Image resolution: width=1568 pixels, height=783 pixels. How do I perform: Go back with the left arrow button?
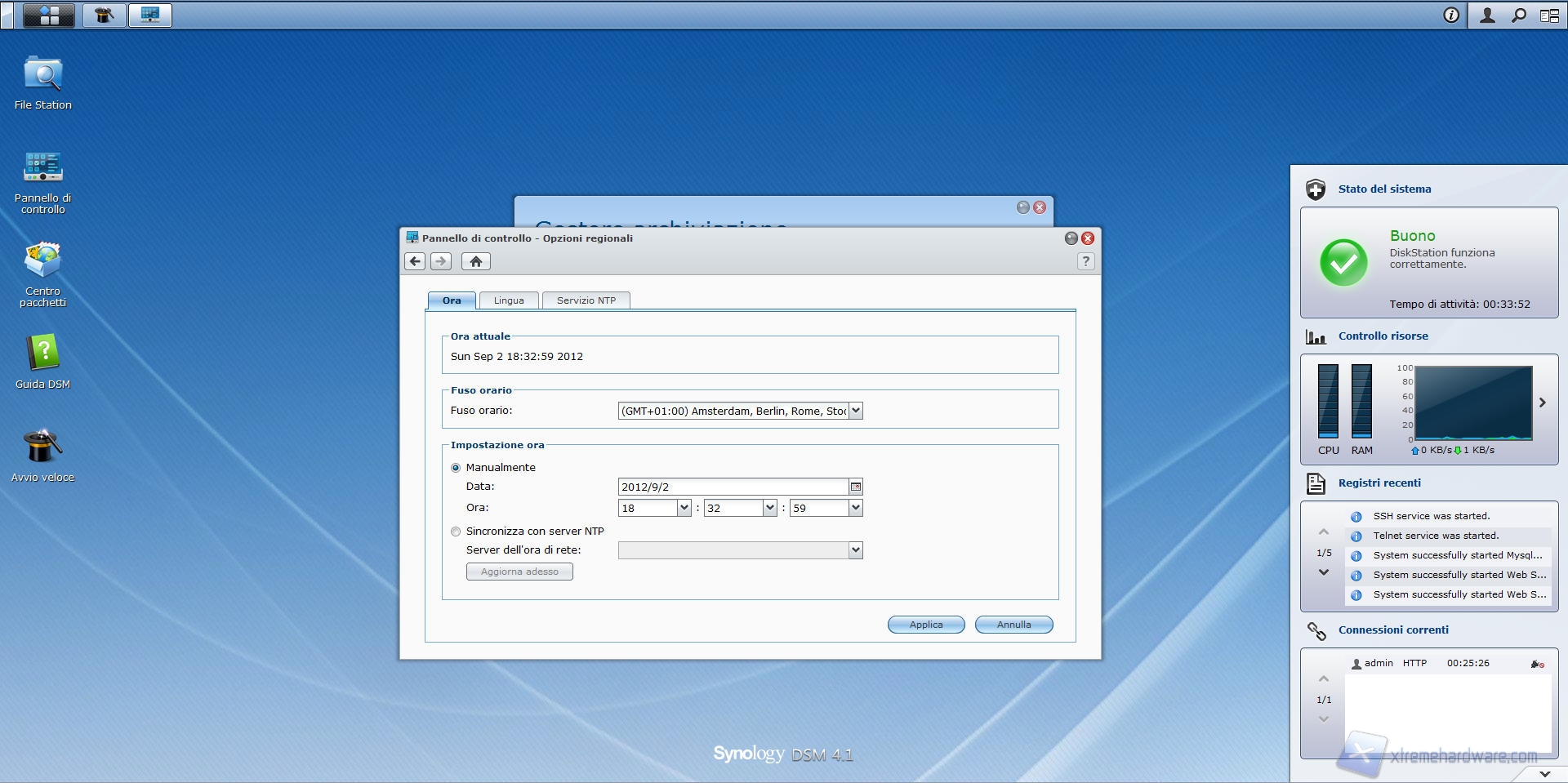click(415, 261)
